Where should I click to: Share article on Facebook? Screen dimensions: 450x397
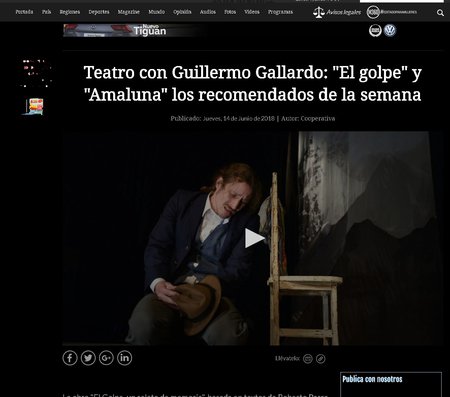point(70,358)
